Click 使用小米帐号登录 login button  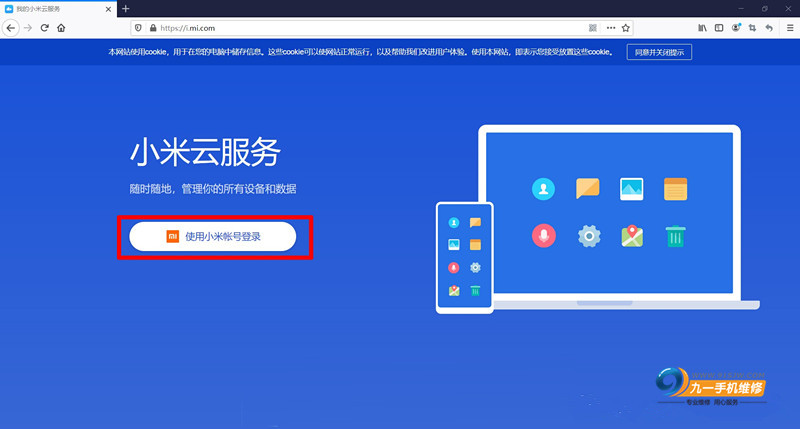[213, 237]
